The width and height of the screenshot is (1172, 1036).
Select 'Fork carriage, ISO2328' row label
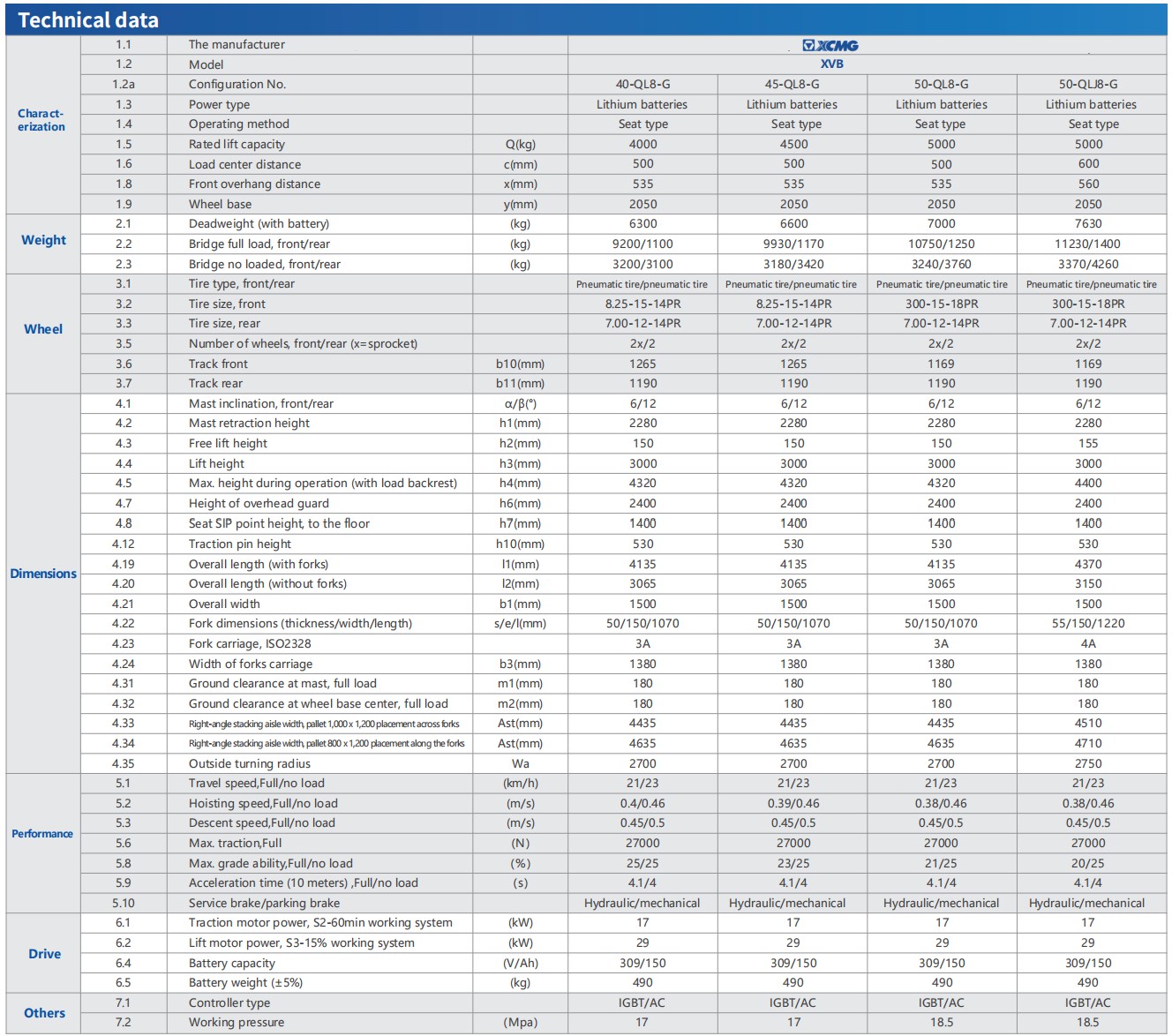pyautogui.click(x=250, y=644)
